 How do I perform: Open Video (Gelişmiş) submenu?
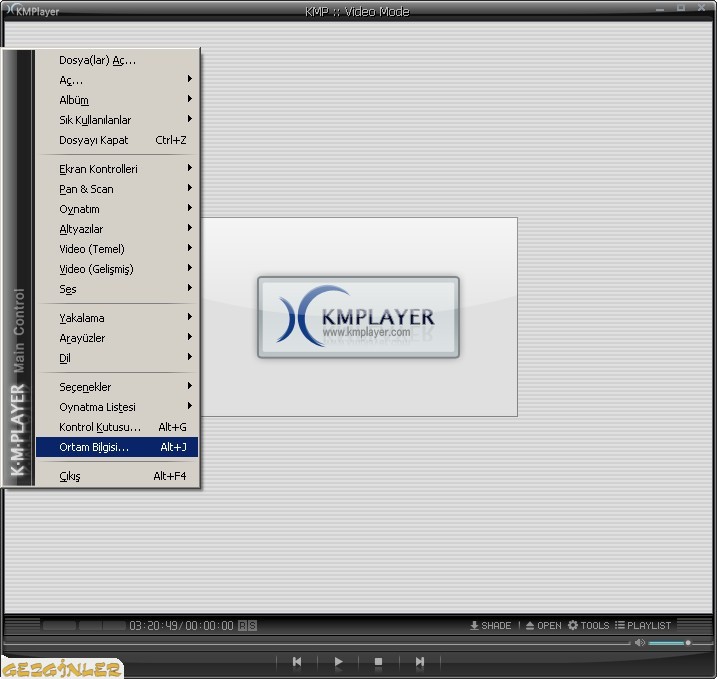click(x=117, y=269)
